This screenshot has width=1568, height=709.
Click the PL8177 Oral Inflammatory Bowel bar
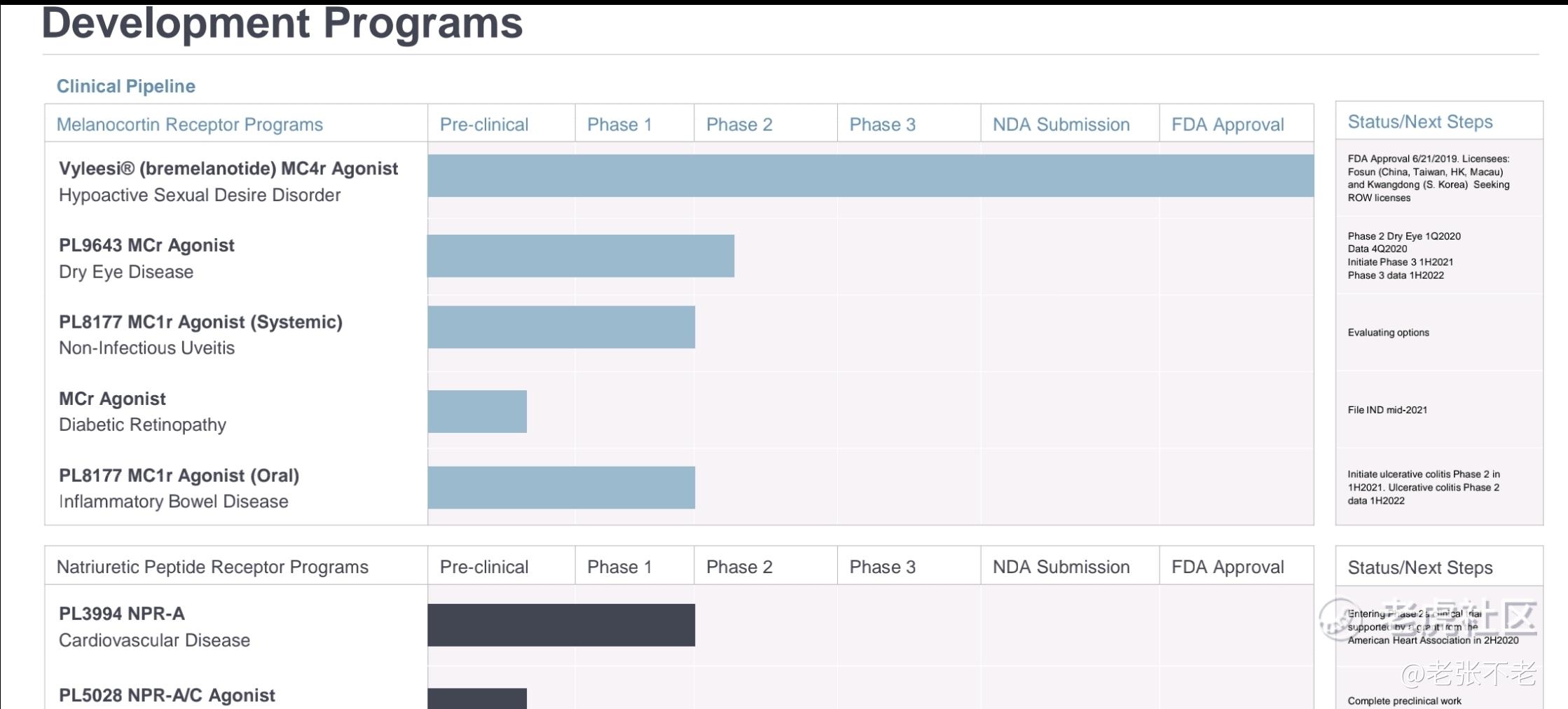click(x=561, y=488)
